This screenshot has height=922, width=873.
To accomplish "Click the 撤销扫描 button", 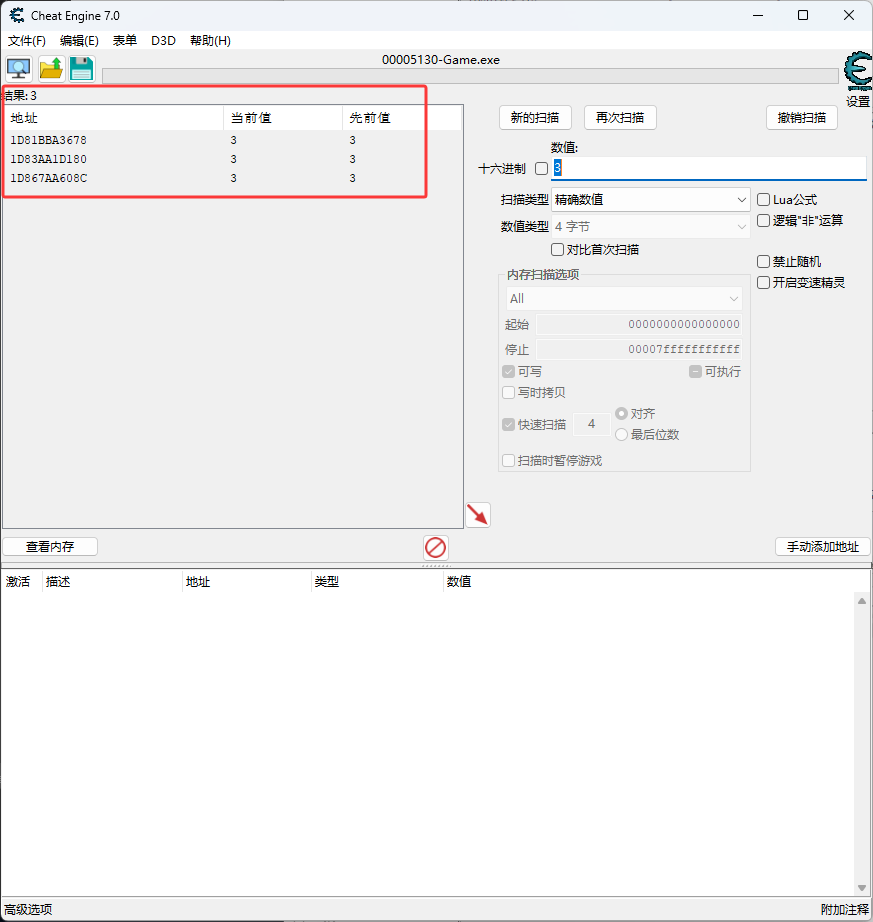I will (x=802, y=118).
